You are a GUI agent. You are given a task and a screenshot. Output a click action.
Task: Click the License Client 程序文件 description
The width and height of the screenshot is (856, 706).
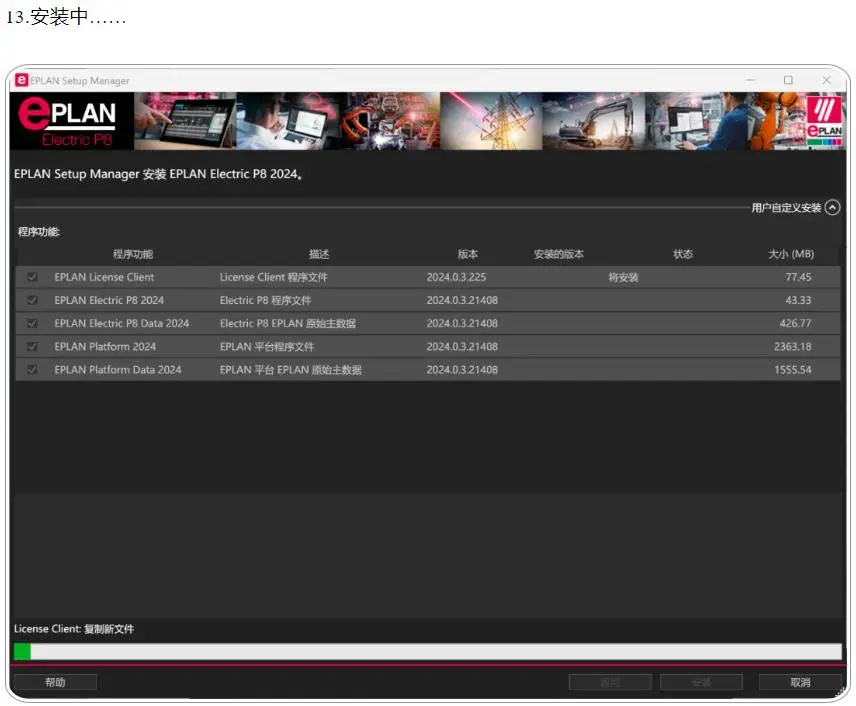coord(274,277)
